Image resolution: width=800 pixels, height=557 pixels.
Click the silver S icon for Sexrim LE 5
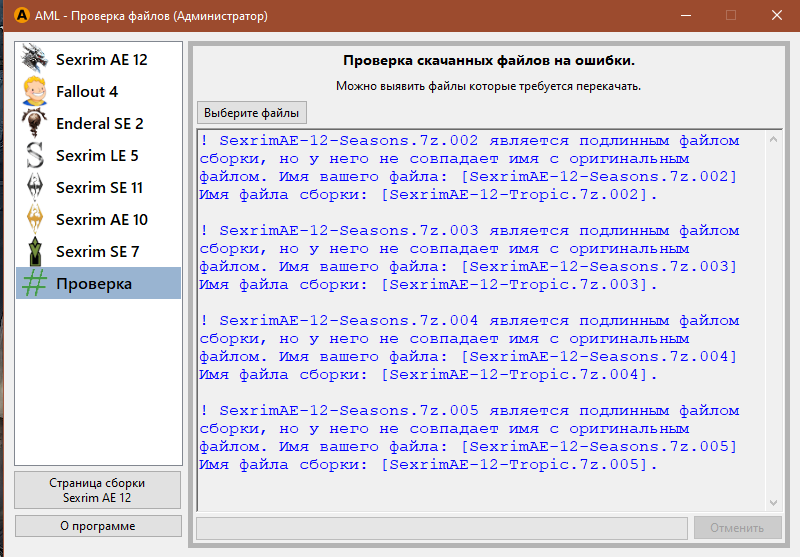(35, 155)
